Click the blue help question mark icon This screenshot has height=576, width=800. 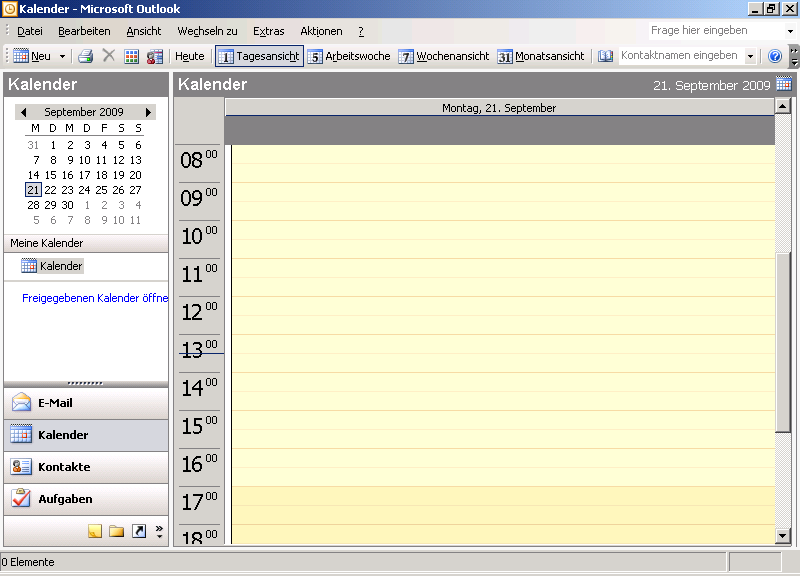click(x=774, y=57)
